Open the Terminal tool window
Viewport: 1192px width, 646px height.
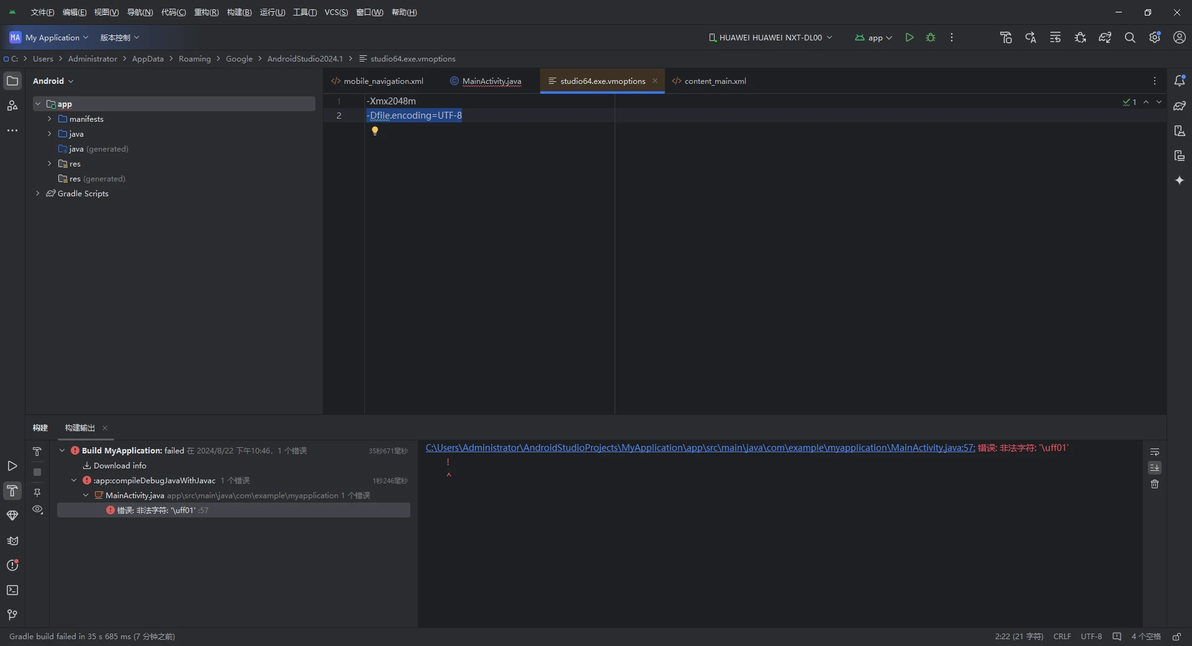[12, 590]
